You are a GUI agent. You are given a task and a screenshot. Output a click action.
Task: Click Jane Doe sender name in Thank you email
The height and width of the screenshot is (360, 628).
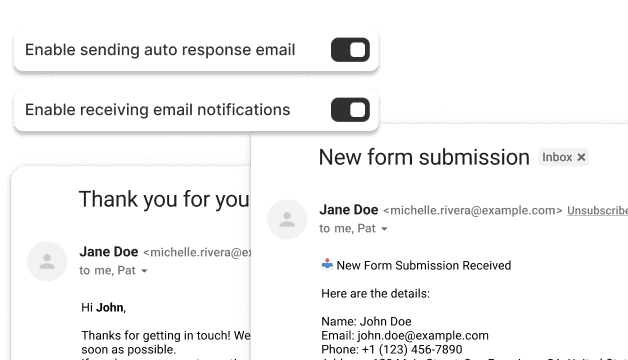pyautogui.click(x=109, y=252)
